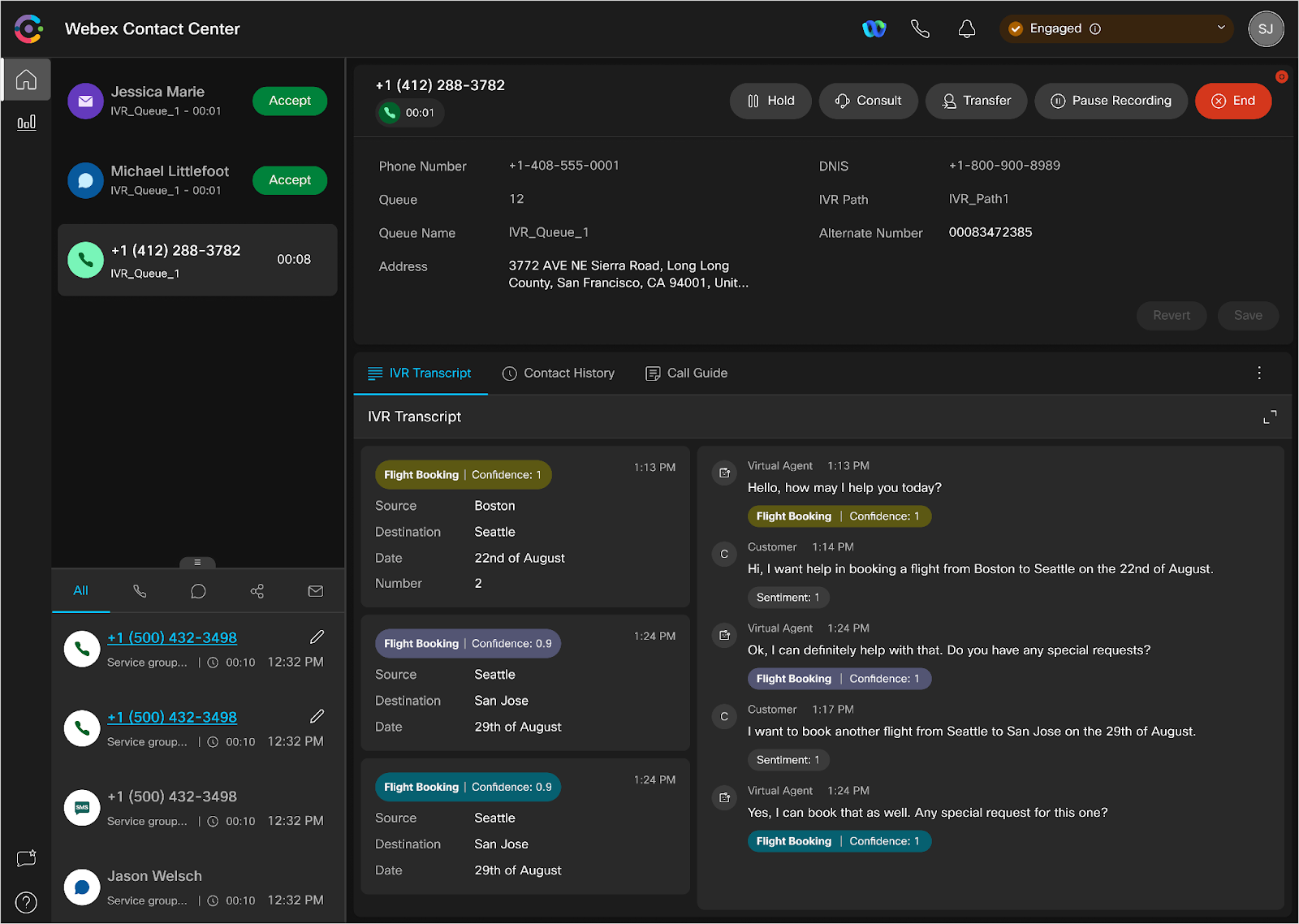The image size is (1299, 924).
Task: Toggle Pause Recording for the call
Action: pyautogui.click(x=1111, y=101)
